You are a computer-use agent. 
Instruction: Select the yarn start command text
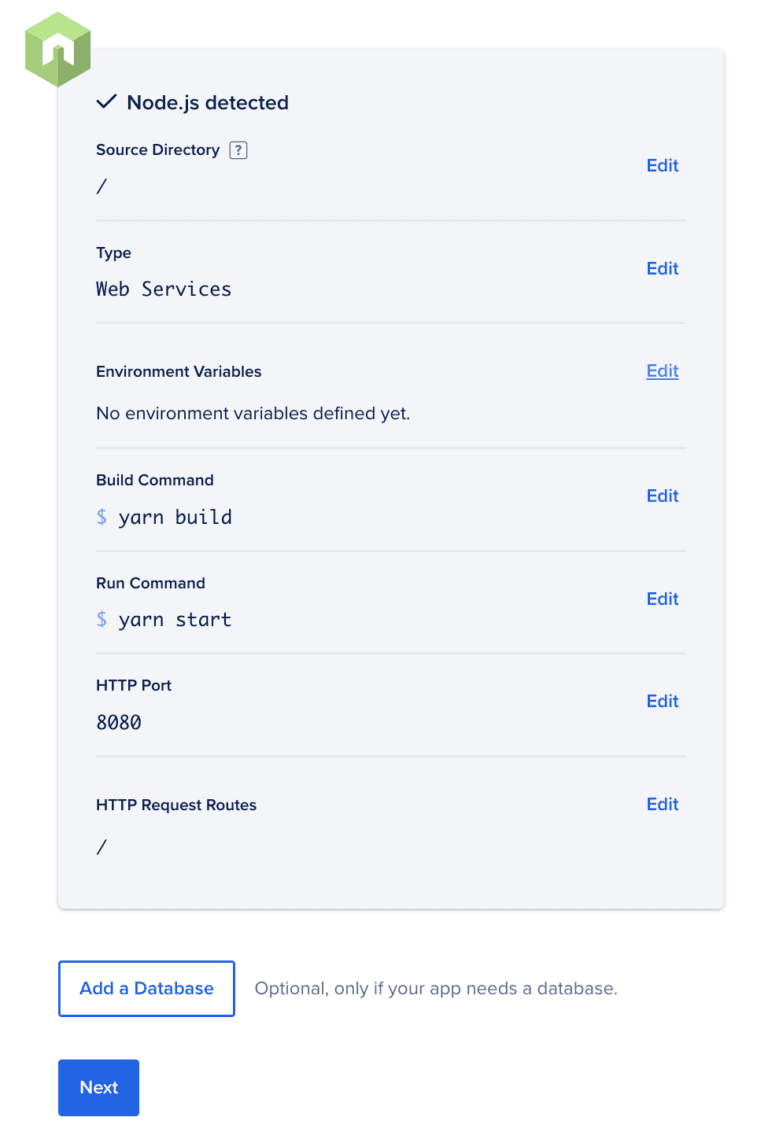[x=175, y=620]
